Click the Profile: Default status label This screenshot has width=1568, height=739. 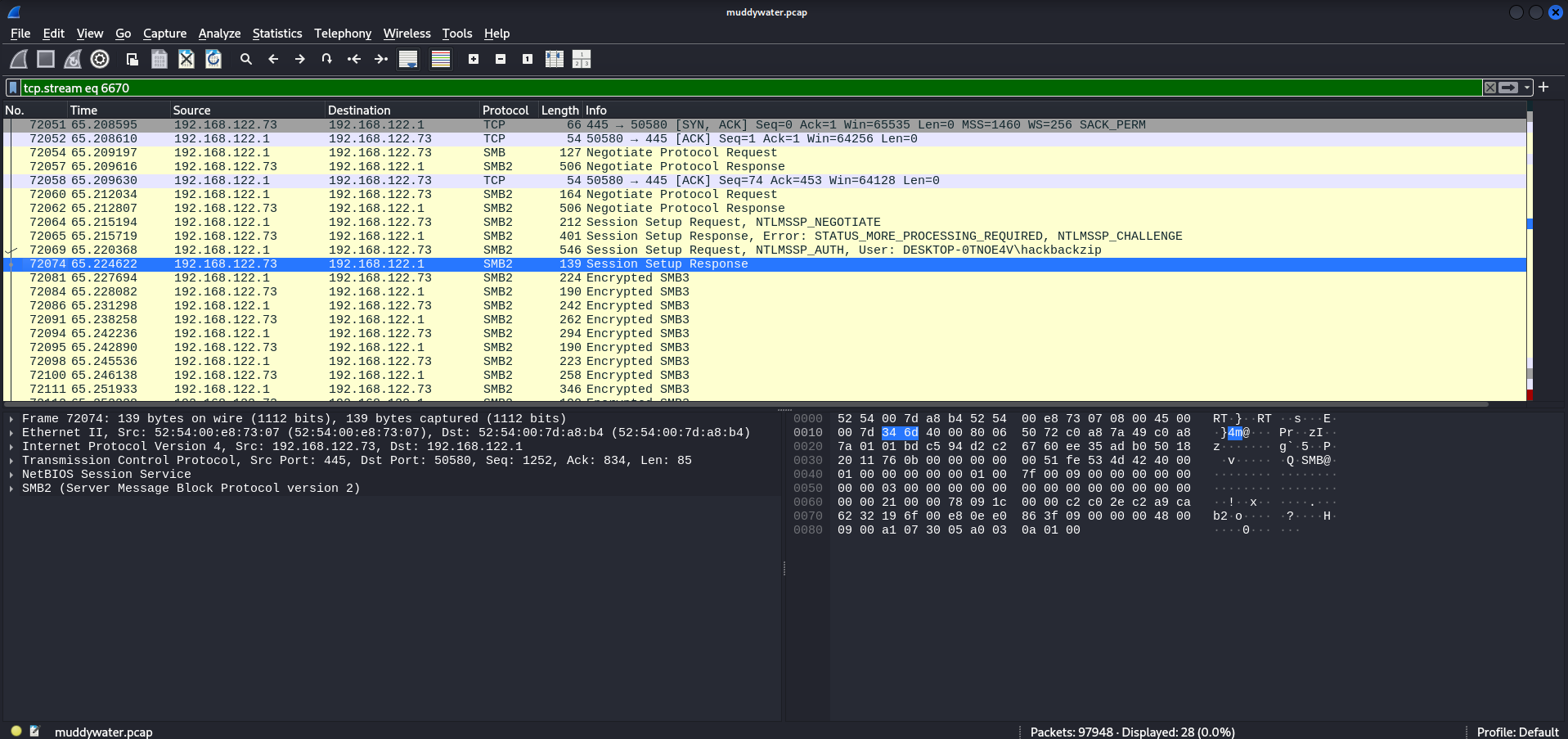1517,732
